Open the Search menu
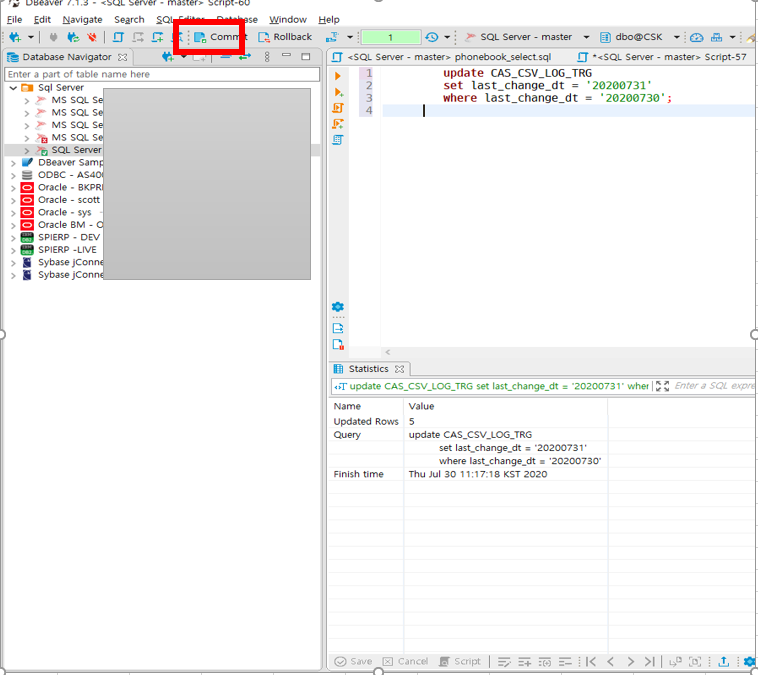758x675 pixels. point(129,19)
